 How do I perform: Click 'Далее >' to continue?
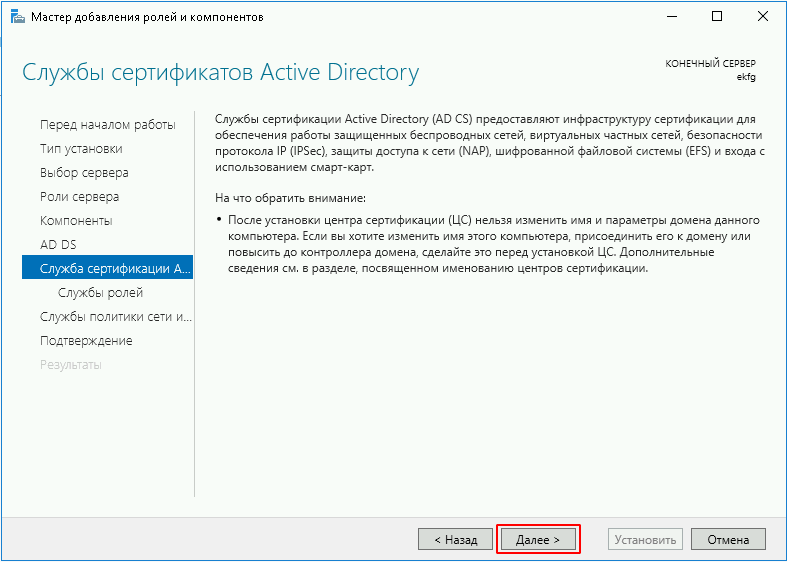538,539
